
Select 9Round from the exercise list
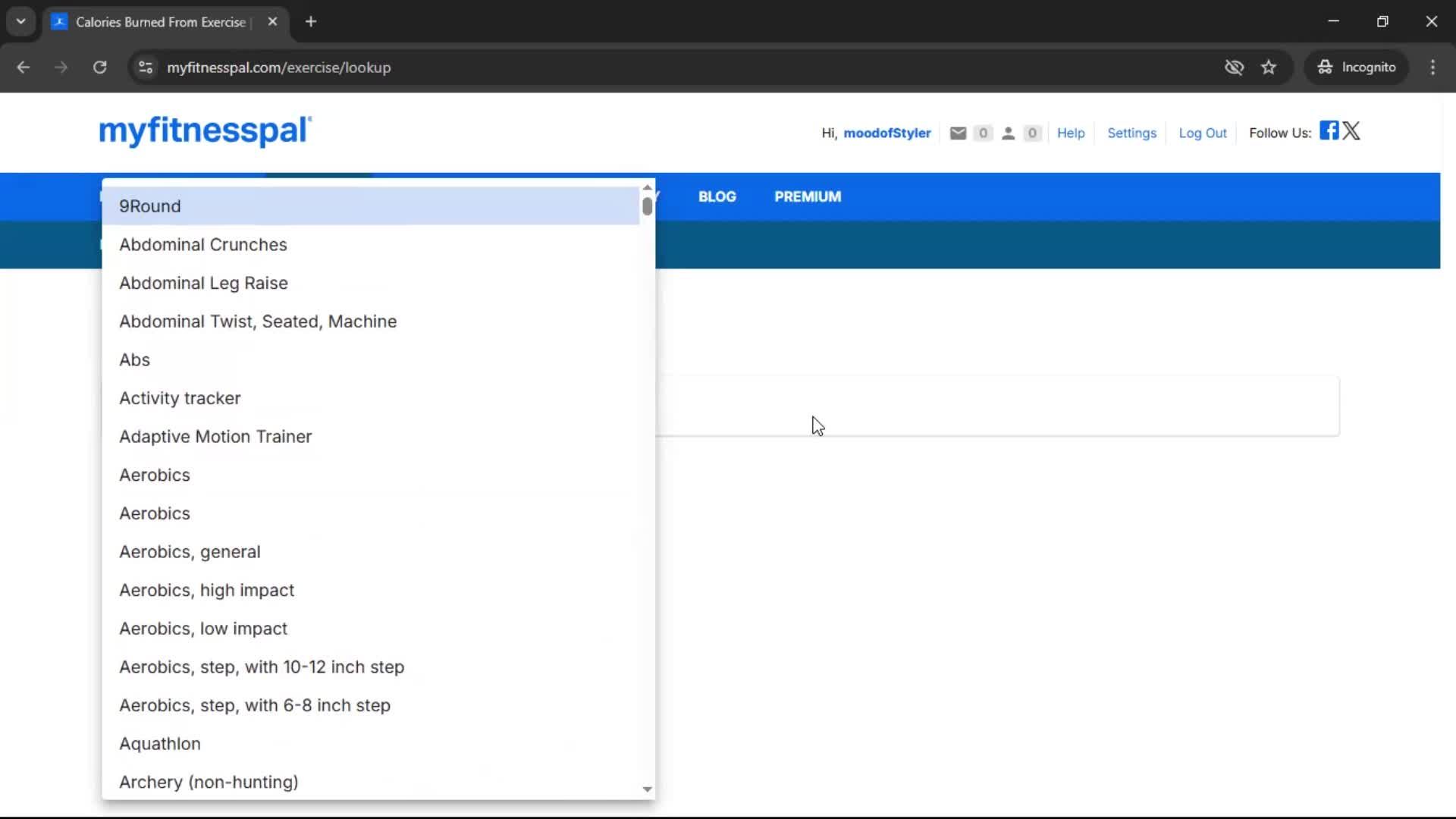pos(371,206)
